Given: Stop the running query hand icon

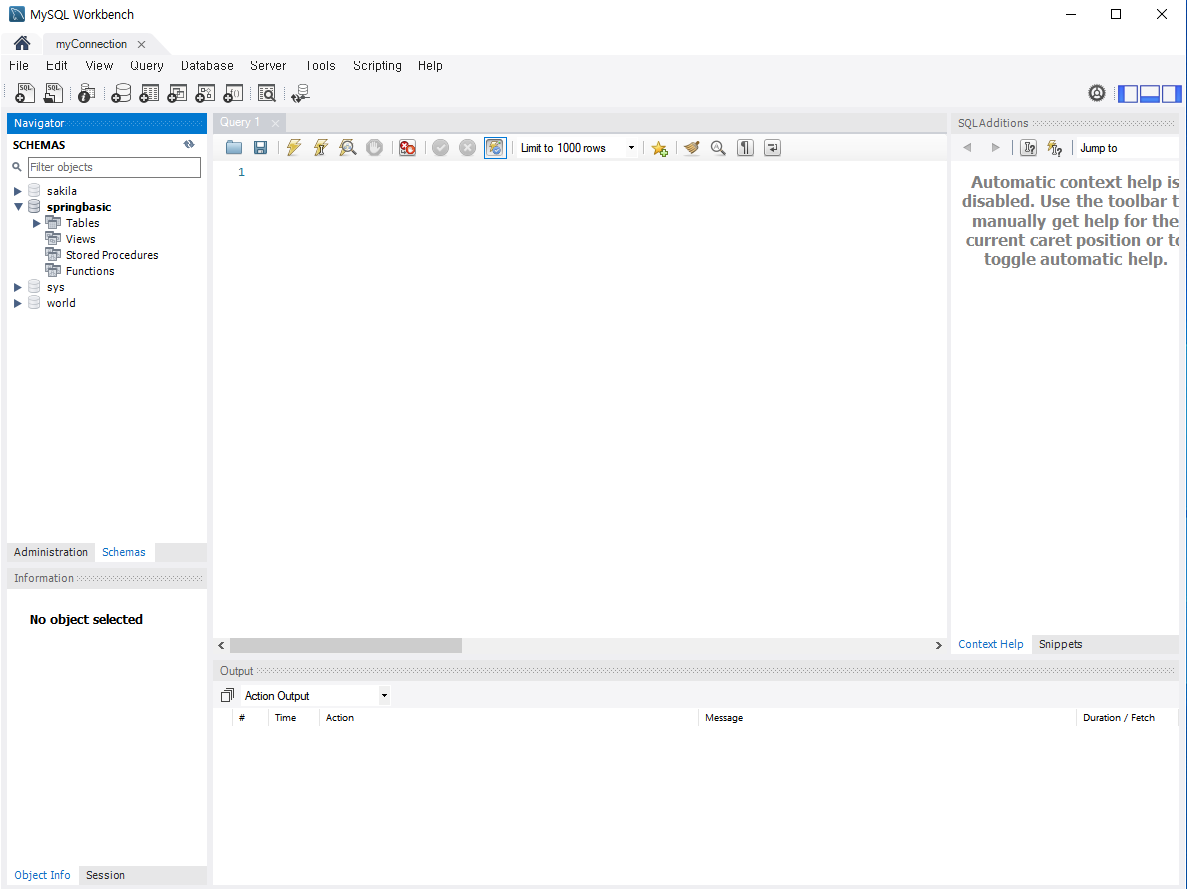Looking at the screenshot, I should tap(374, 148).
